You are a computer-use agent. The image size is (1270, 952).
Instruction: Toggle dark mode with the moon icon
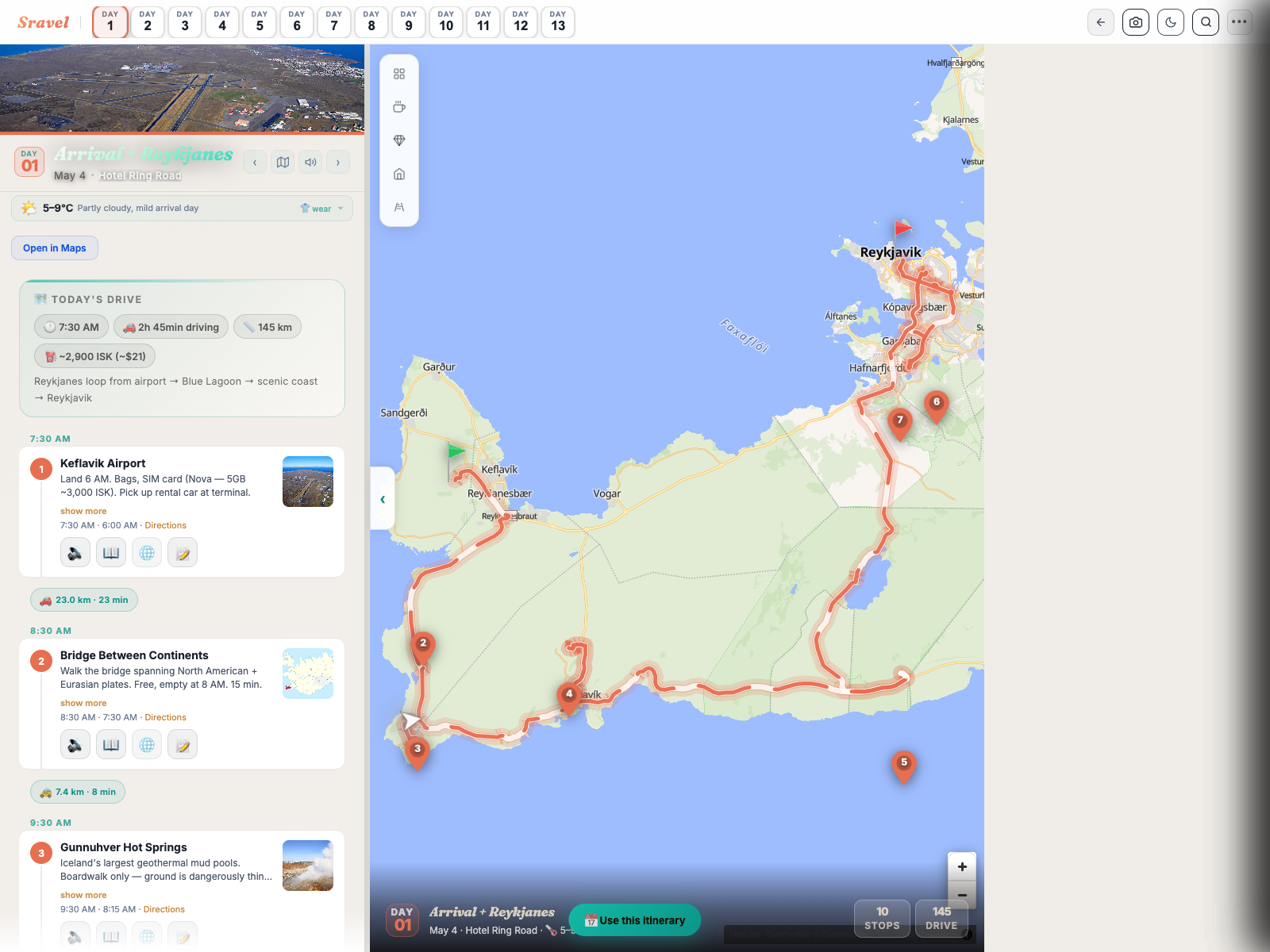click(1171, 22)
